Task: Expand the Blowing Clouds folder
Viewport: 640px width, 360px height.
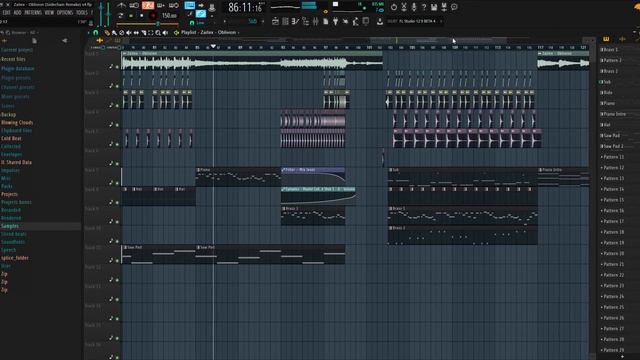Action: coord(17,122)
